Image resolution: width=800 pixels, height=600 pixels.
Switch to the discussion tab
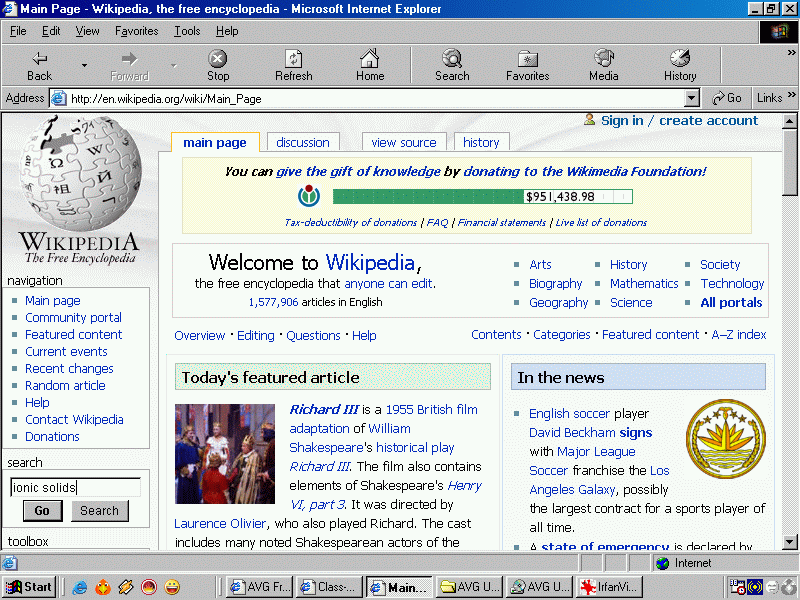303,142
